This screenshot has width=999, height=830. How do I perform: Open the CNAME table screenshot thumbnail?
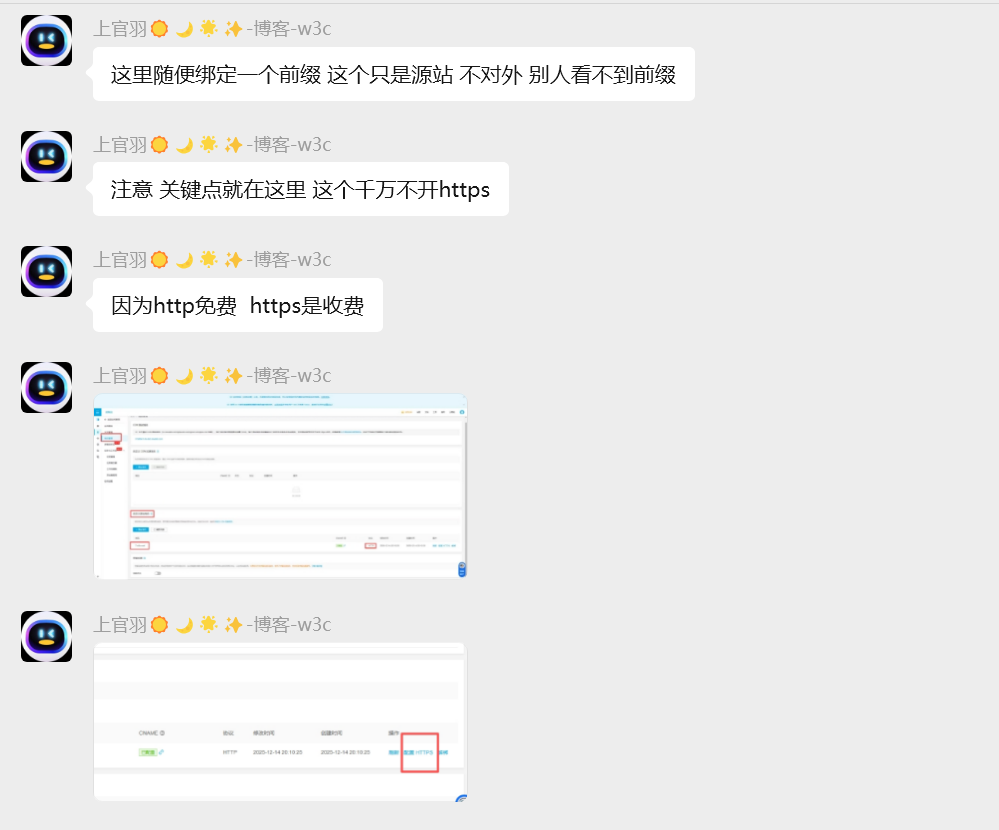point(280,721)
